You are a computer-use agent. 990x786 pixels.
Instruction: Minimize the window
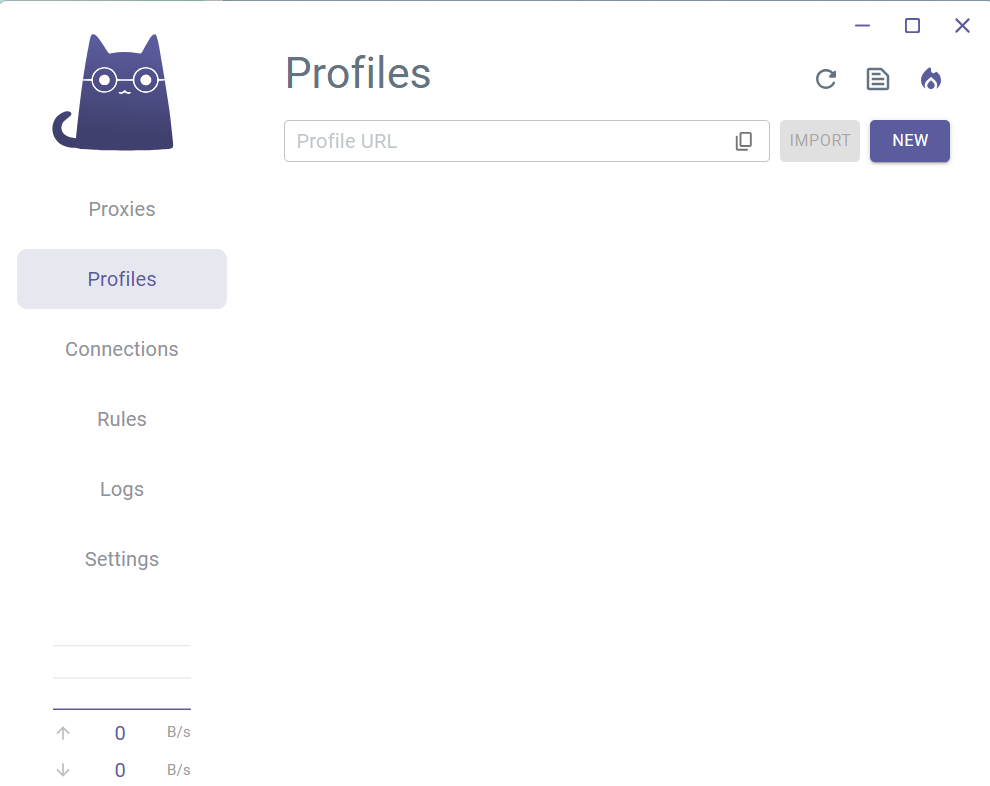click(862, 26)
